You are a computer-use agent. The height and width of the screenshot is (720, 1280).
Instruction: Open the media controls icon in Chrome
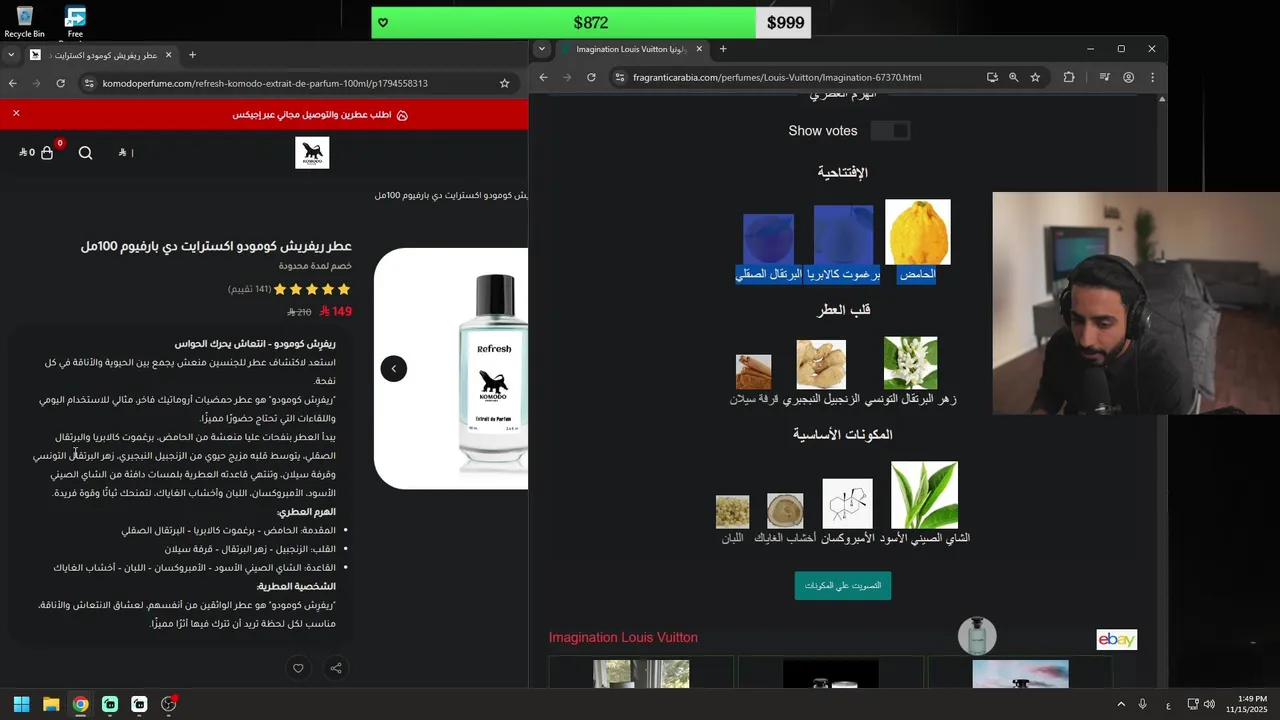(x=1104, y=77)
